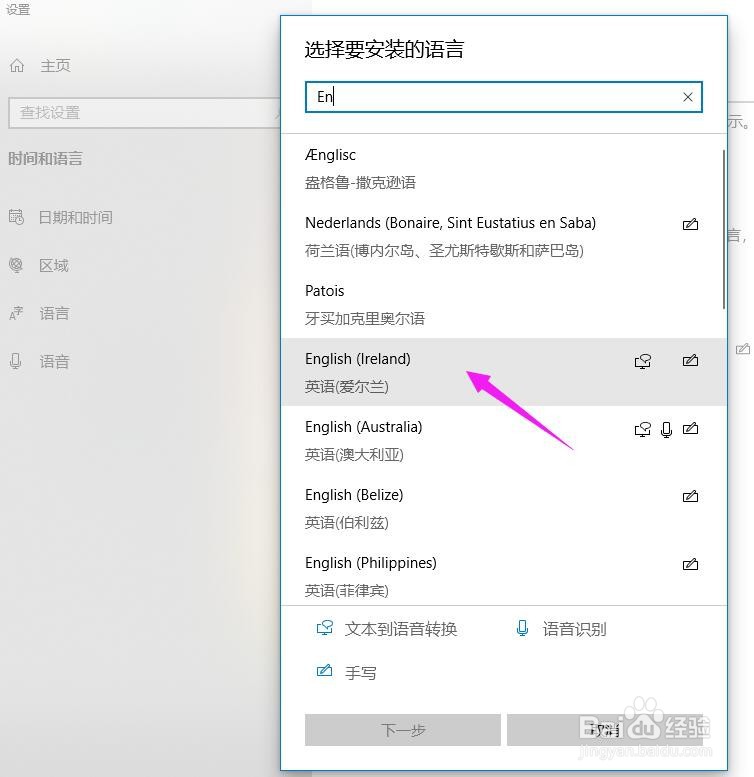Viewport: 754px width, 777px height.
Task: Click text-to-speech icon on English (Ireland)
Action: click(x=643, y=361)
